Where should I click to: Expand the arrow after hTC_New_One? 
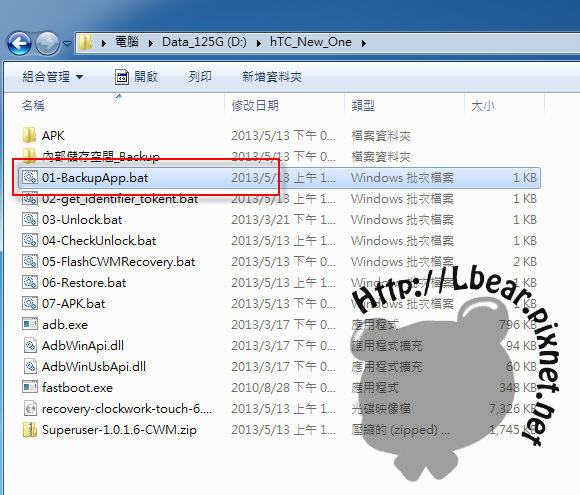[x=364, y=43]
